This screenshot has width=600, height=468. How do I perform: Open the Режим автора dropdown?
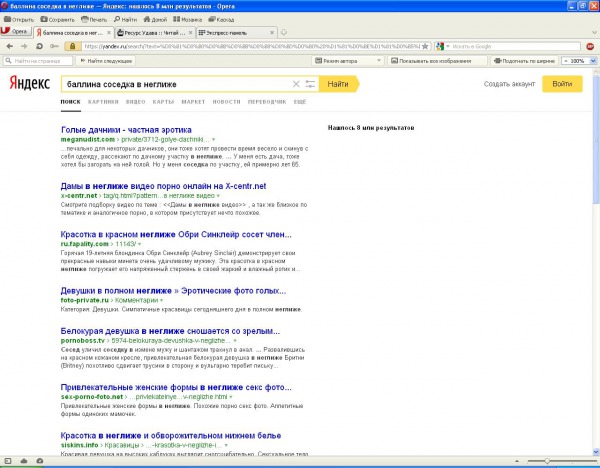point(348,61)
